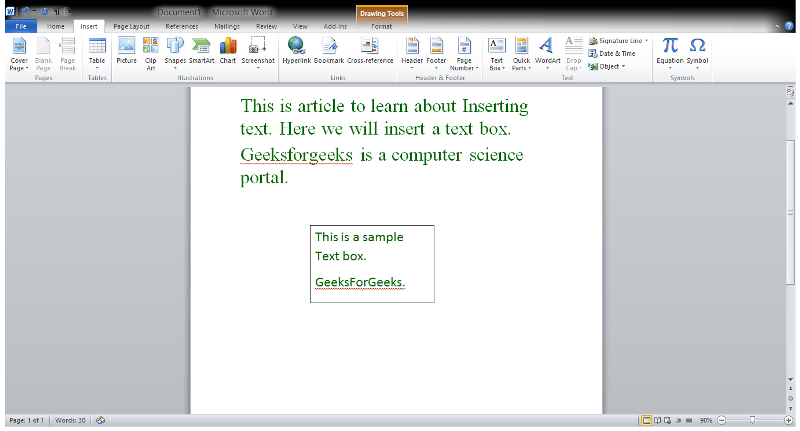Customize the Quick Access Toolbar
This screenshot has height=431, width=800.
click(70, 11)
